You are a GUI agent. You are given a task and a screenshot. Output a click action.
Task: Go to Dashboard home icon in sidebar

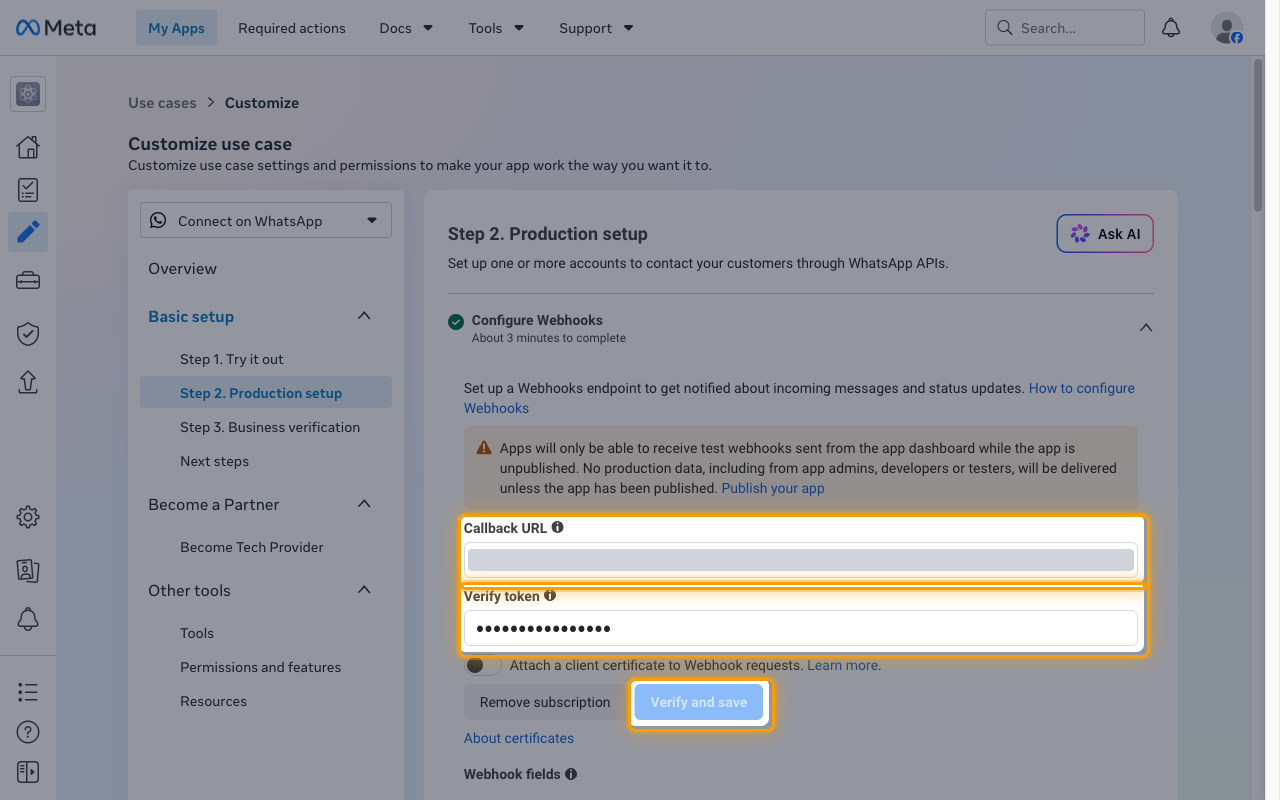coord(28,147)
